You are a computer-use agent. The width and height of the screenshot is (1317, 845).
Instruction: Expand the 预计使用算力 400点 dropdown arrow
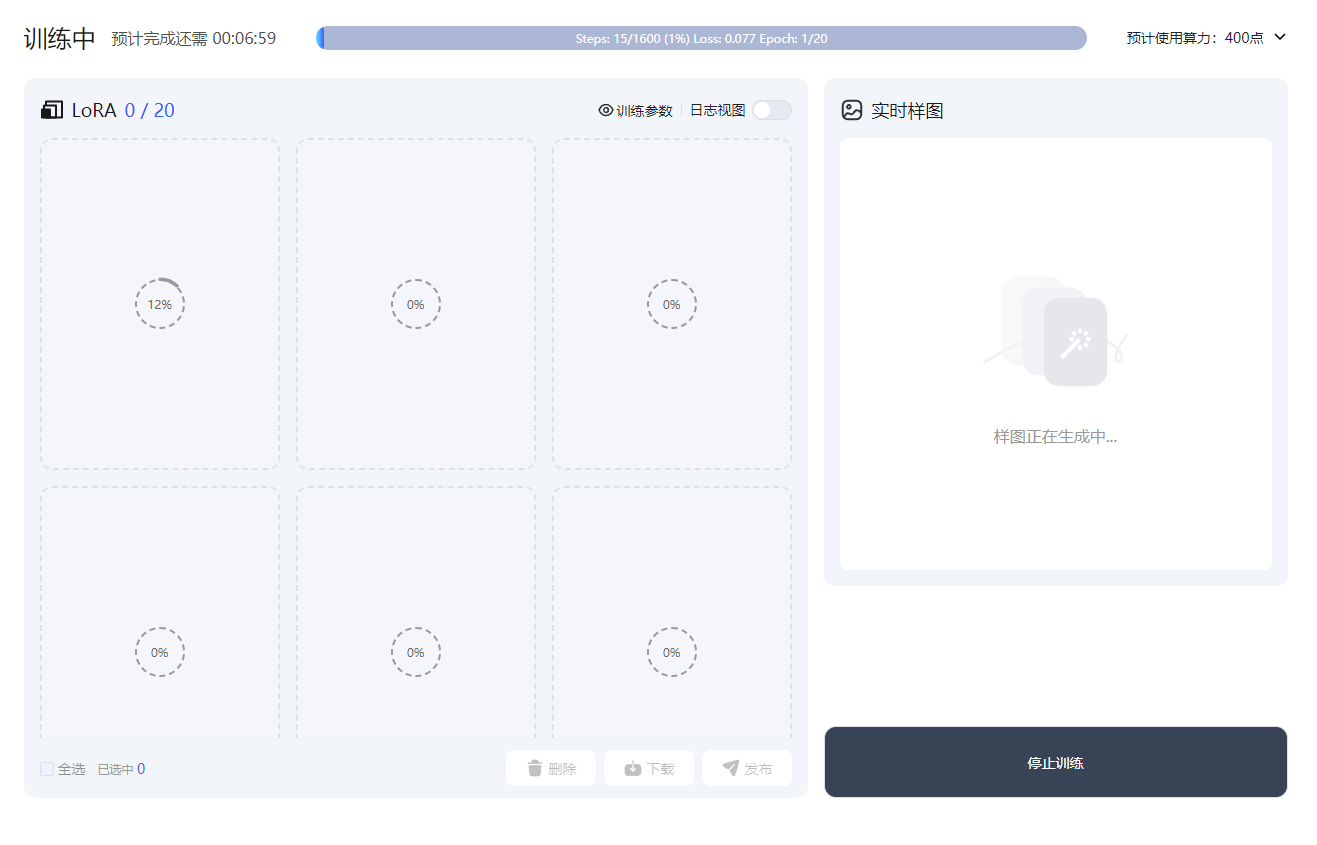(1280, 37)
